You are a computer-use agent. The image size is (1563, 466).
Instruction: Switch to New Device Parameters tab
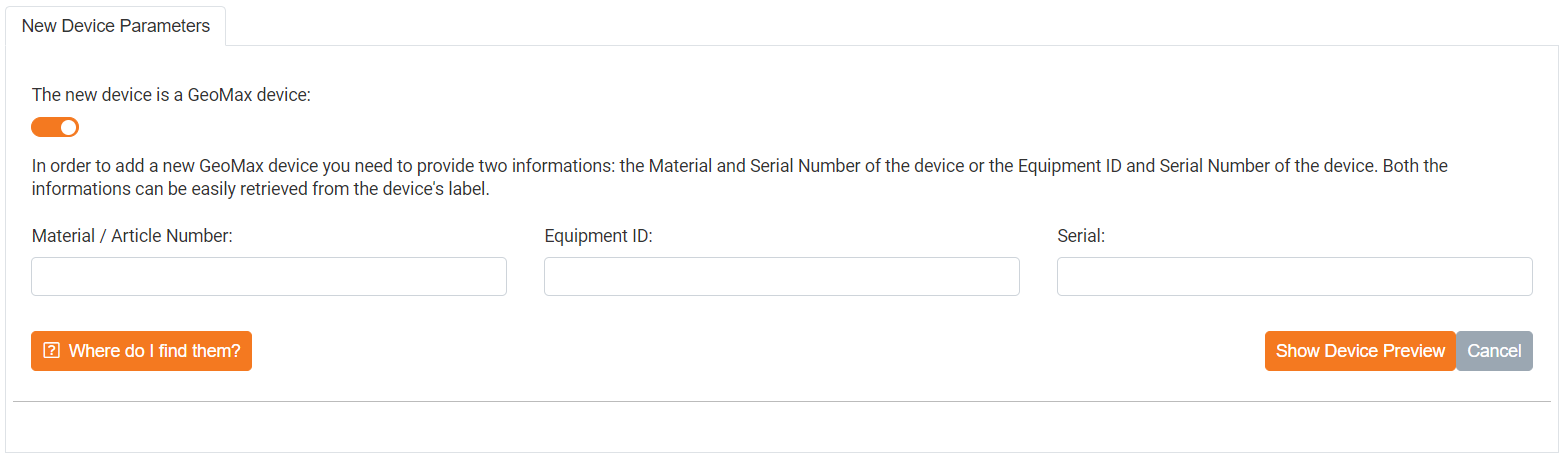[x=116, y=26]
